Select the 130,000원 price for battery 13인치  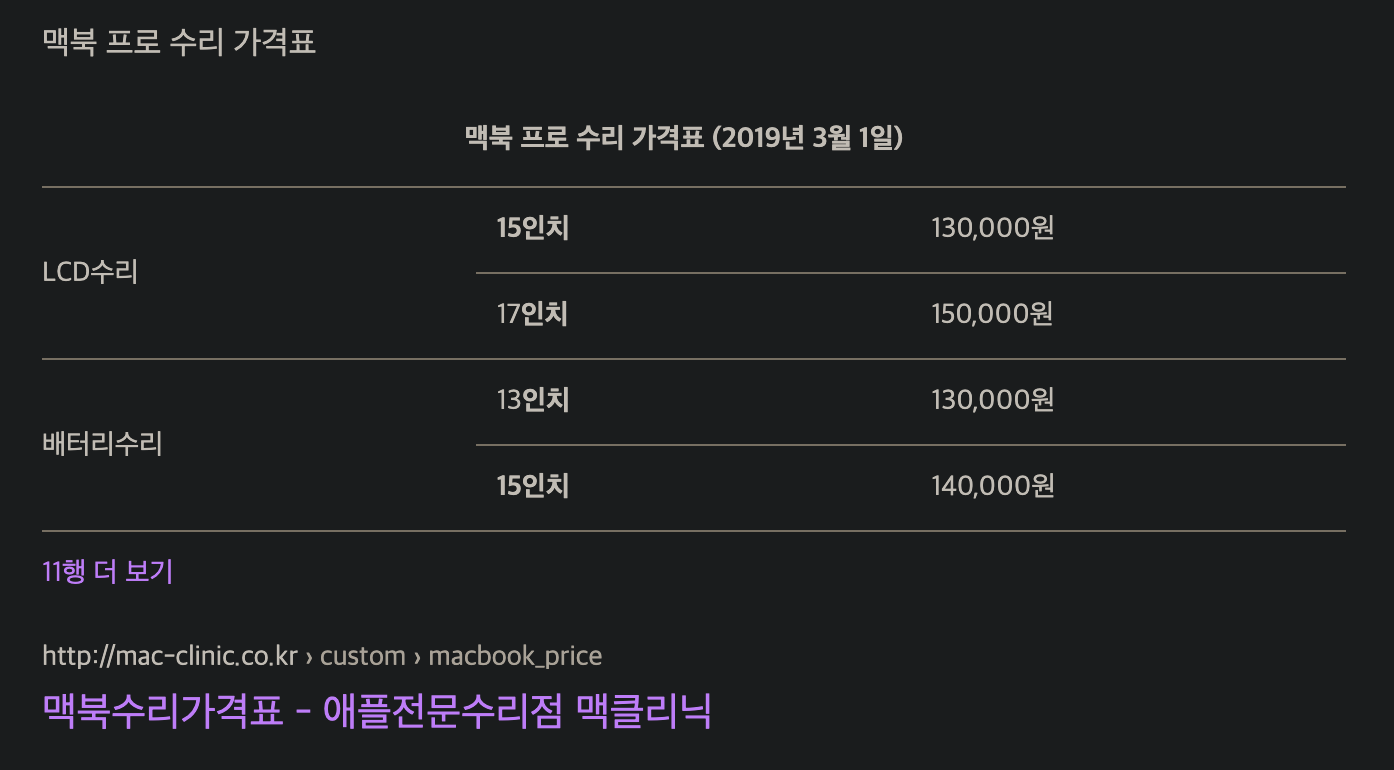(992, 401)
